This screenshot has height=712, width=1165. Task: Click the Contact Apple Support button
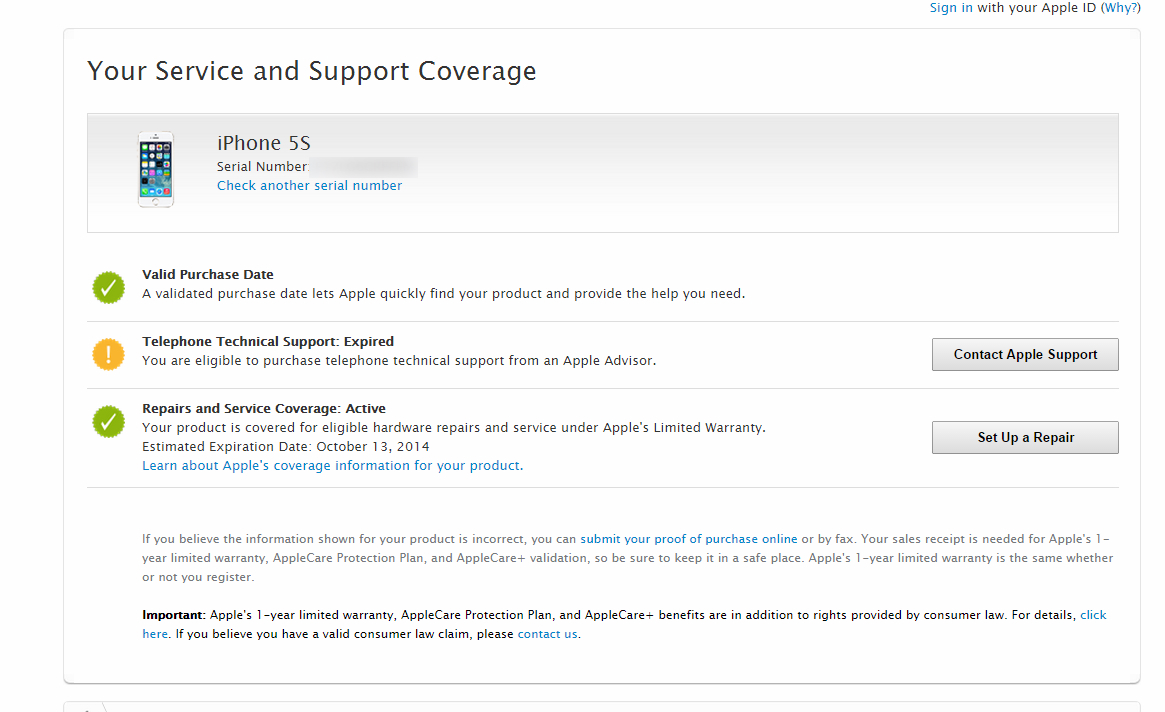pyautogui.click(x=1025, y=355)
